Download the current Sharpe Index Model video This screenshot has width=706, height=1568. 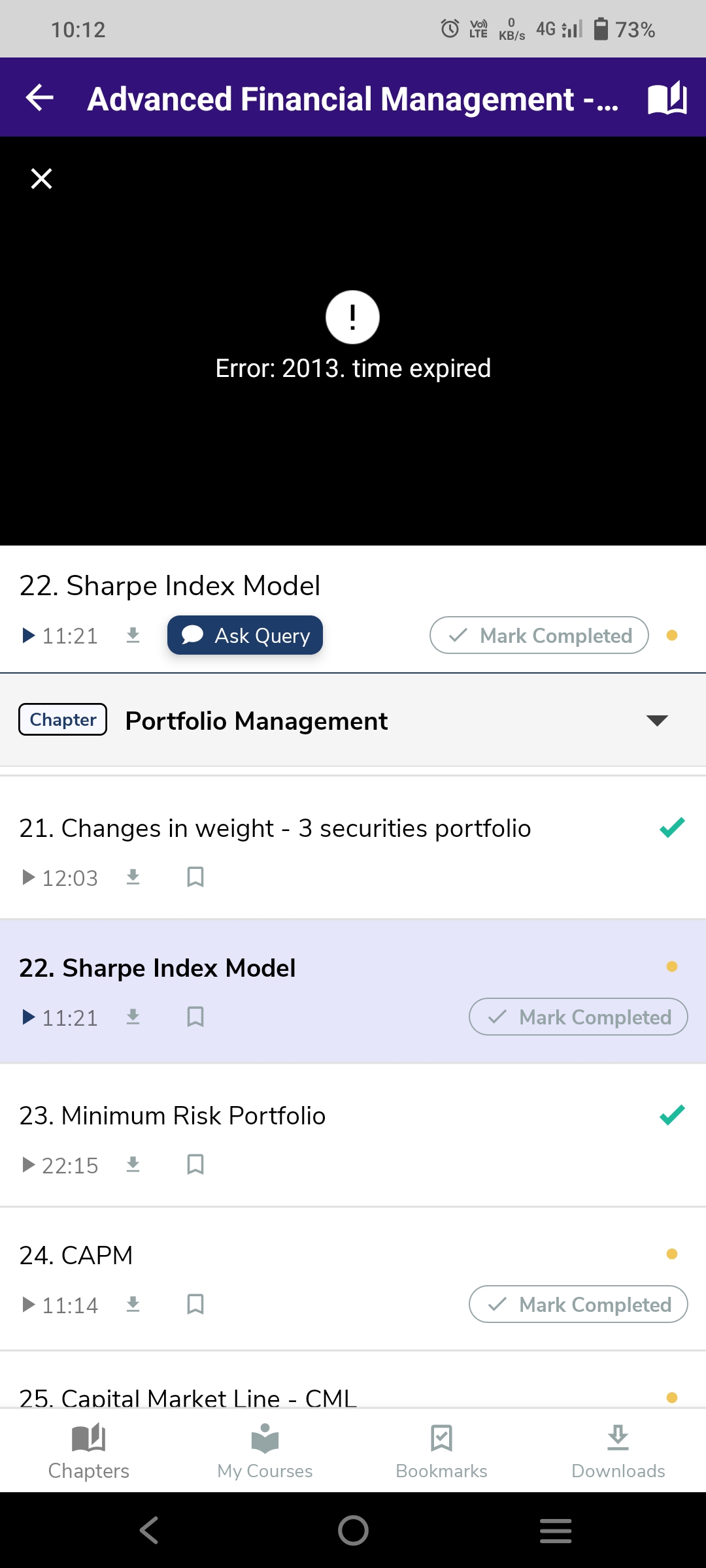tap(133, 635)
